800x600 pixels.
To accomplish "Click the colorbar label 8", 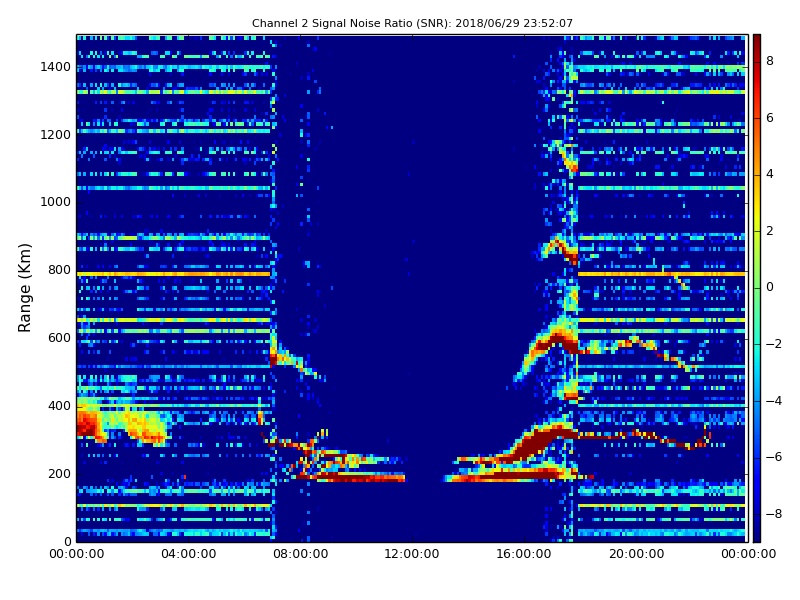I will click(x=770, y=61).
